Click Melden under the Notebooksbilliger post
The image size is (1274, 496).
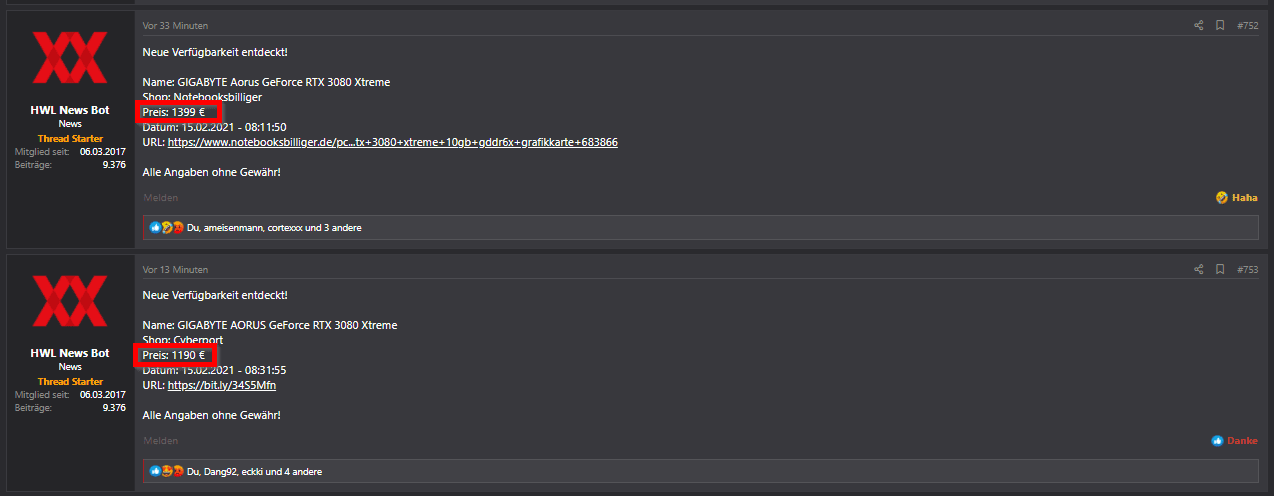click(x=160, y=198)
